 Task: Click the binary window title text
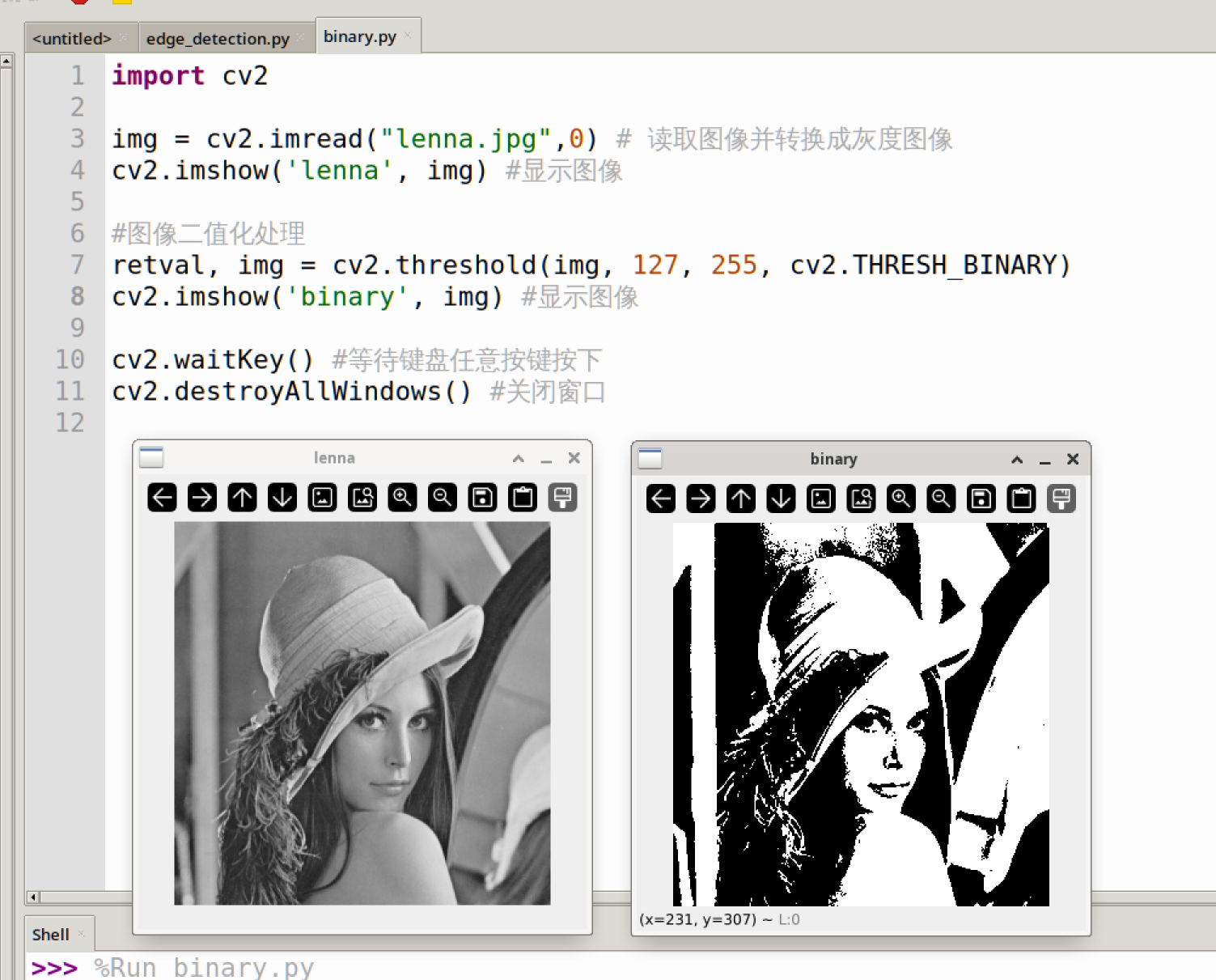(x=833, y=459)
